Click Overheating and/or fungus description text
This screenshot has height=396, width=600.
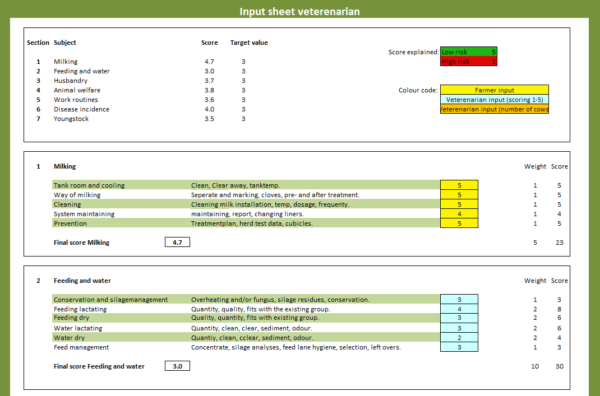click(x=280, y=300)
